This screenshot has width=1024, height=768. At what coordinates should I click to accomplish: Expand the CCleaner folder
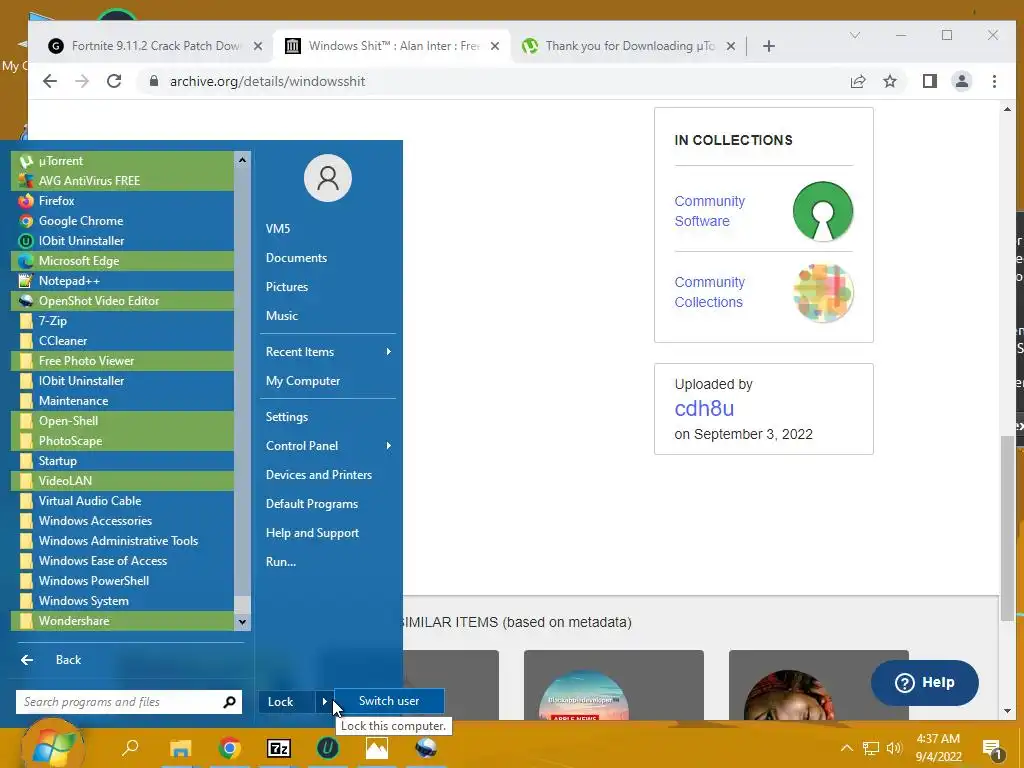point(122,341)
